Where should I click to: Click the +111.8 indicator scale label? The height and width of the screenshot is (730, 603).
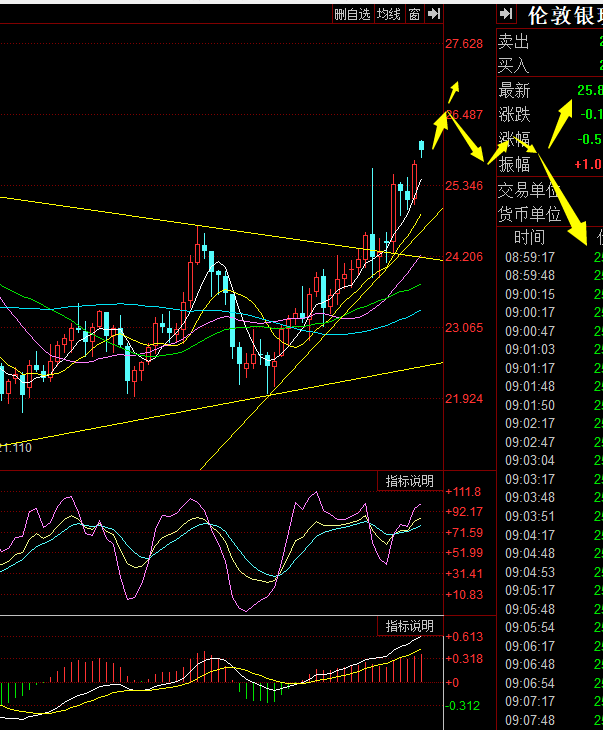(x=467, y=492)
